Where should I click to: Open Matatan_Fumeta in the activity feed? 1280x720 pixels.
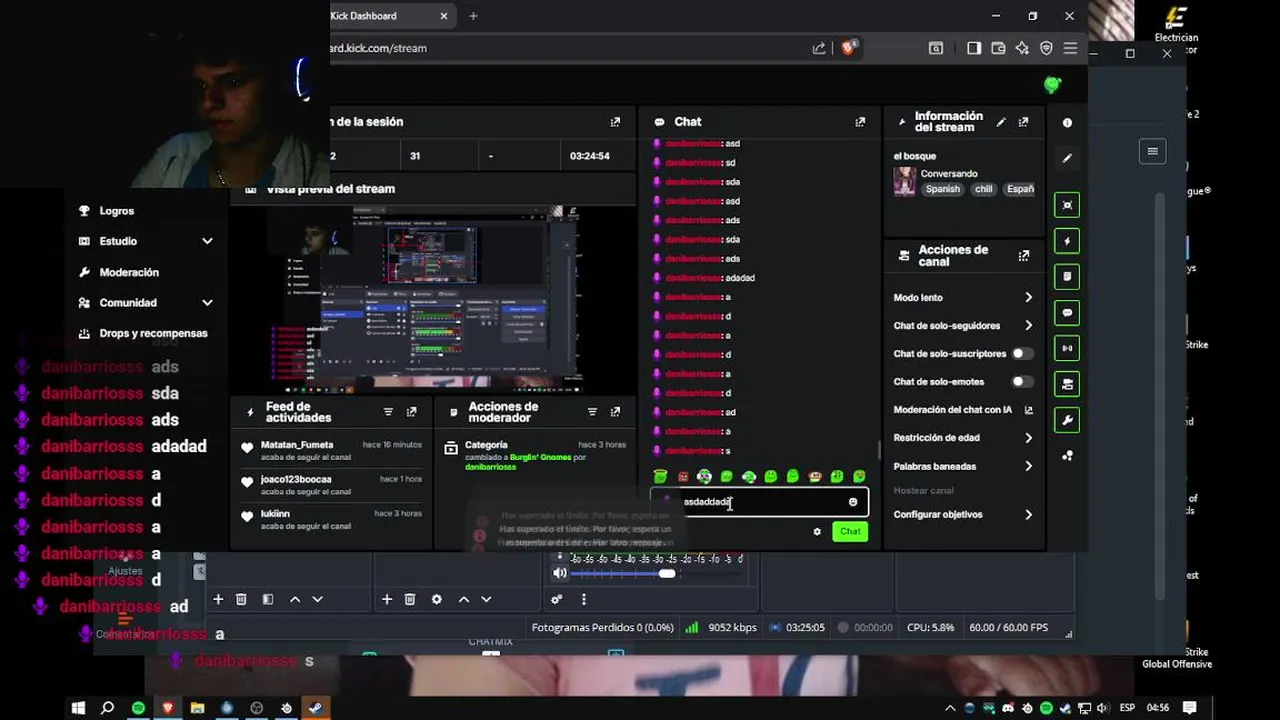point(297,445)
